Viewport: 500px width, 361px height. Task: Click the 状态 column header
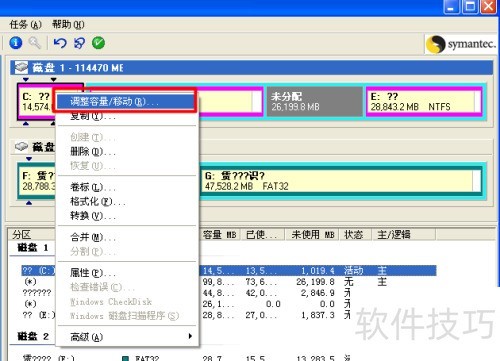tap(355, 235)
